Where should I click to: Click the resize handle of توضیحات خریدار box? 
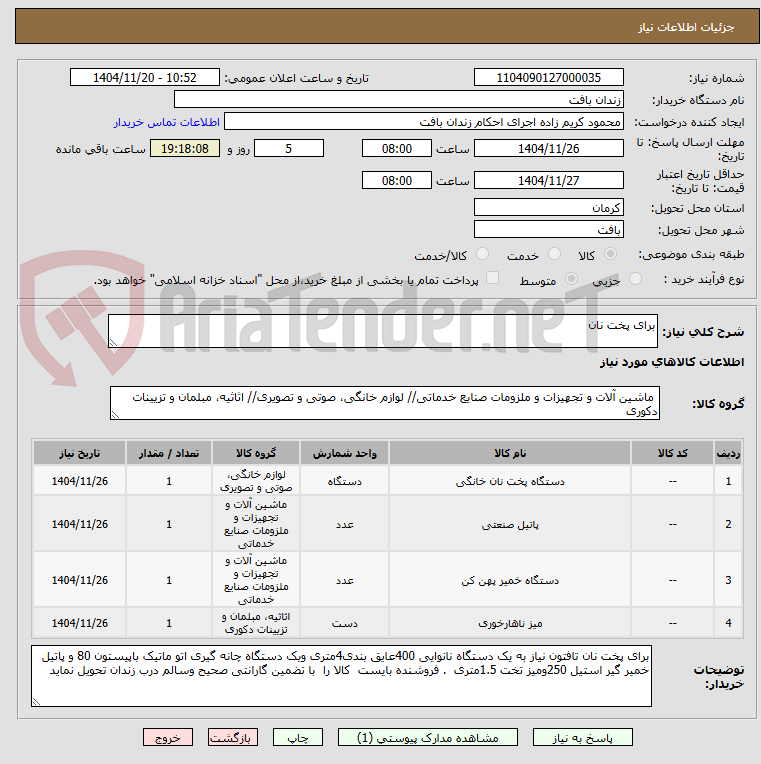coord(36,702)
